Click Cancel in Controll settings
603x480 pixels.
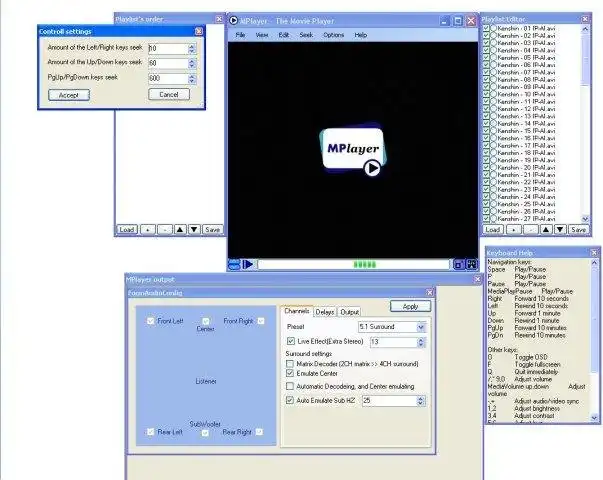point(169,95)
